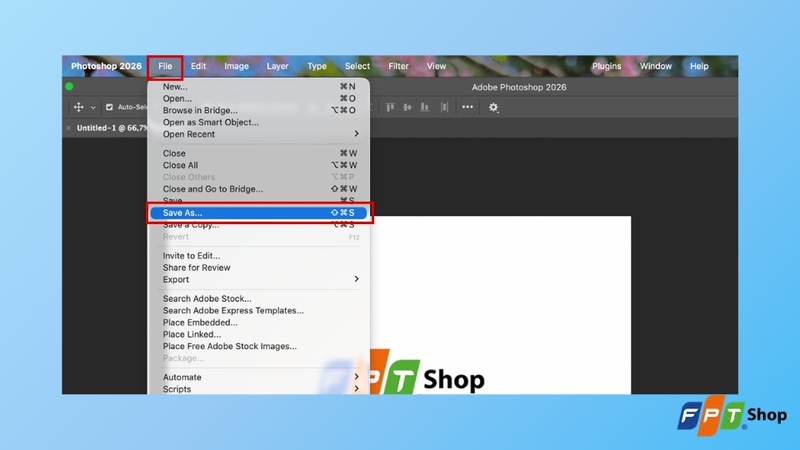Screen dimensions: 800x450
Task: Close the open File menu
Action: [165, 66]
